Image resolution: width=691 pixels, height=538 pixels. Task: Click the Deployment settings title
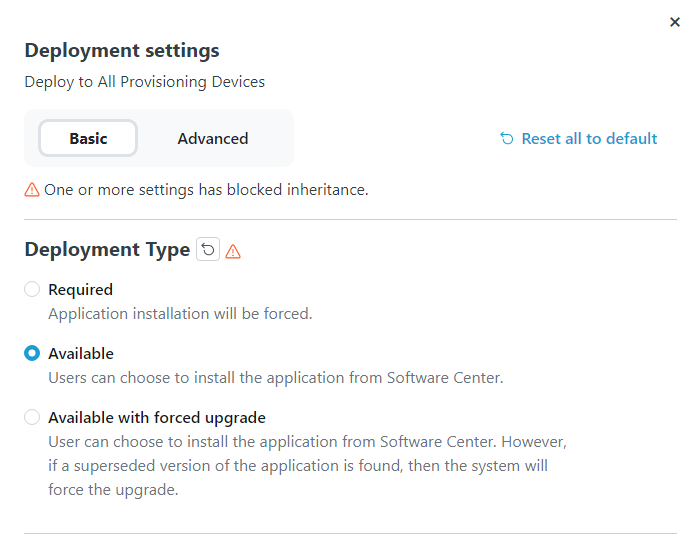point(122,51)
